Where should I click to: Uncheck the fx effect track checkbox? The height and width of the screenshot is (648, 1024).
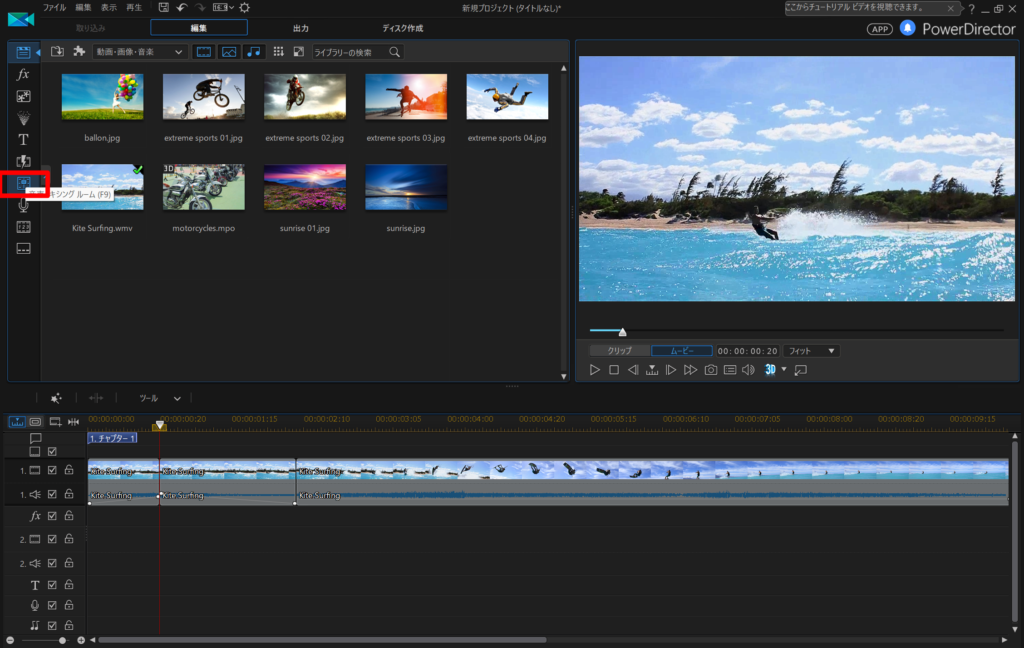click(52, 516)
